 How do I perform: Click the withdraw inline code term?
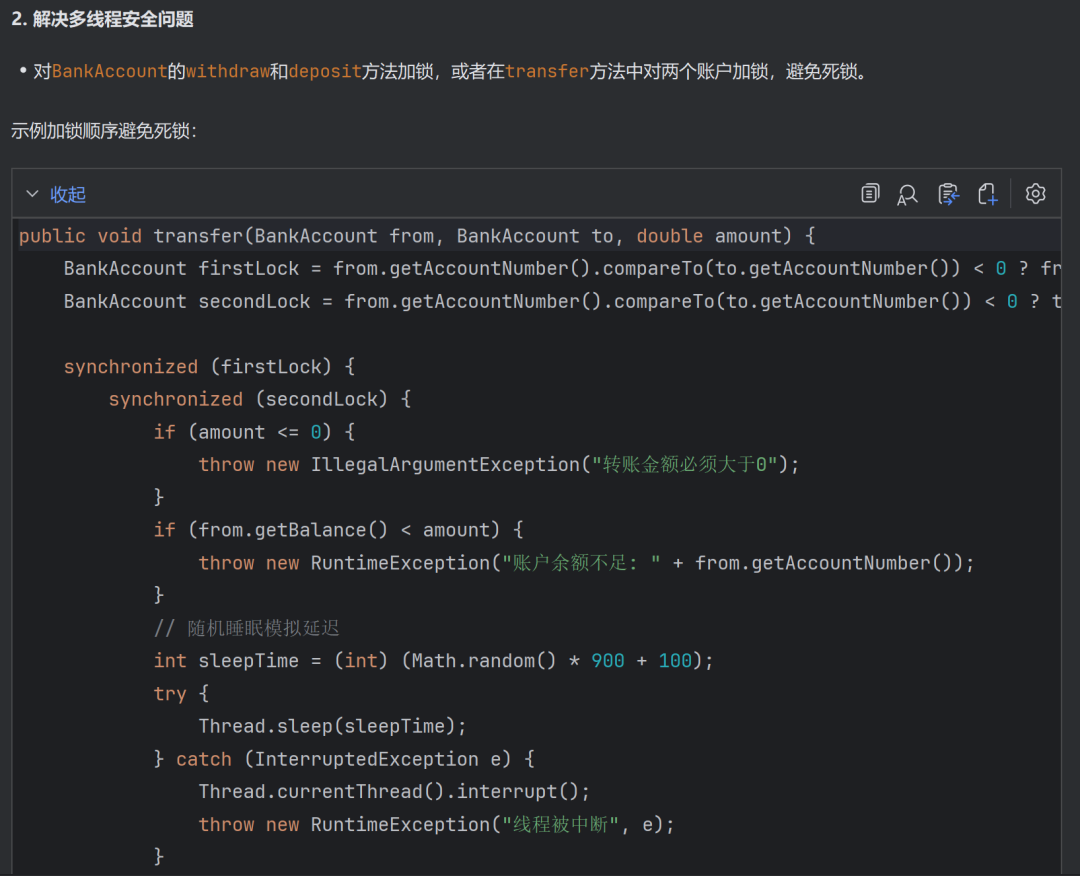[x=227, y=72]
